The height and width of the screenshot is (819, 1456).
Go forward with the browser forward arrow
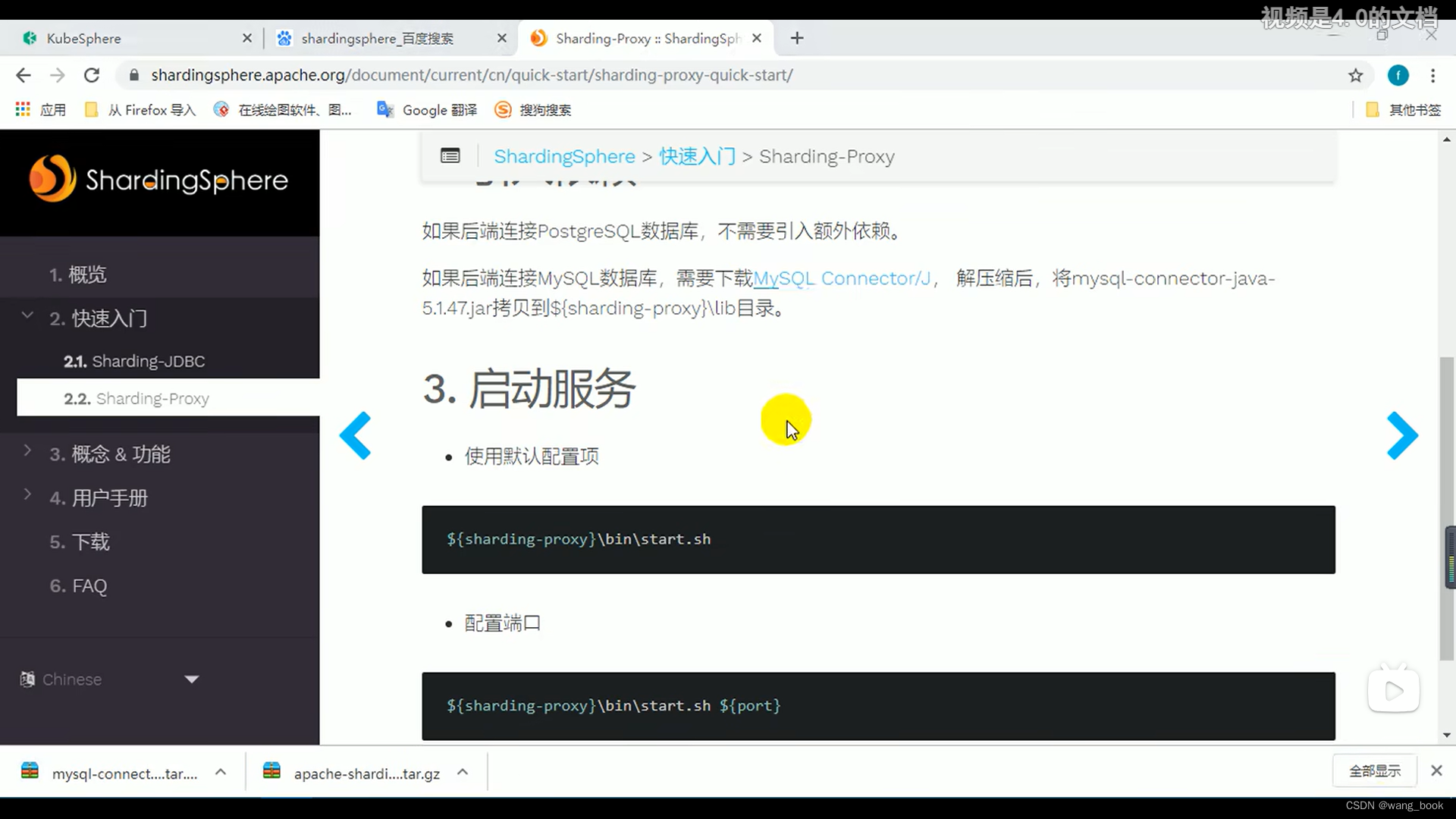[58, 75]
